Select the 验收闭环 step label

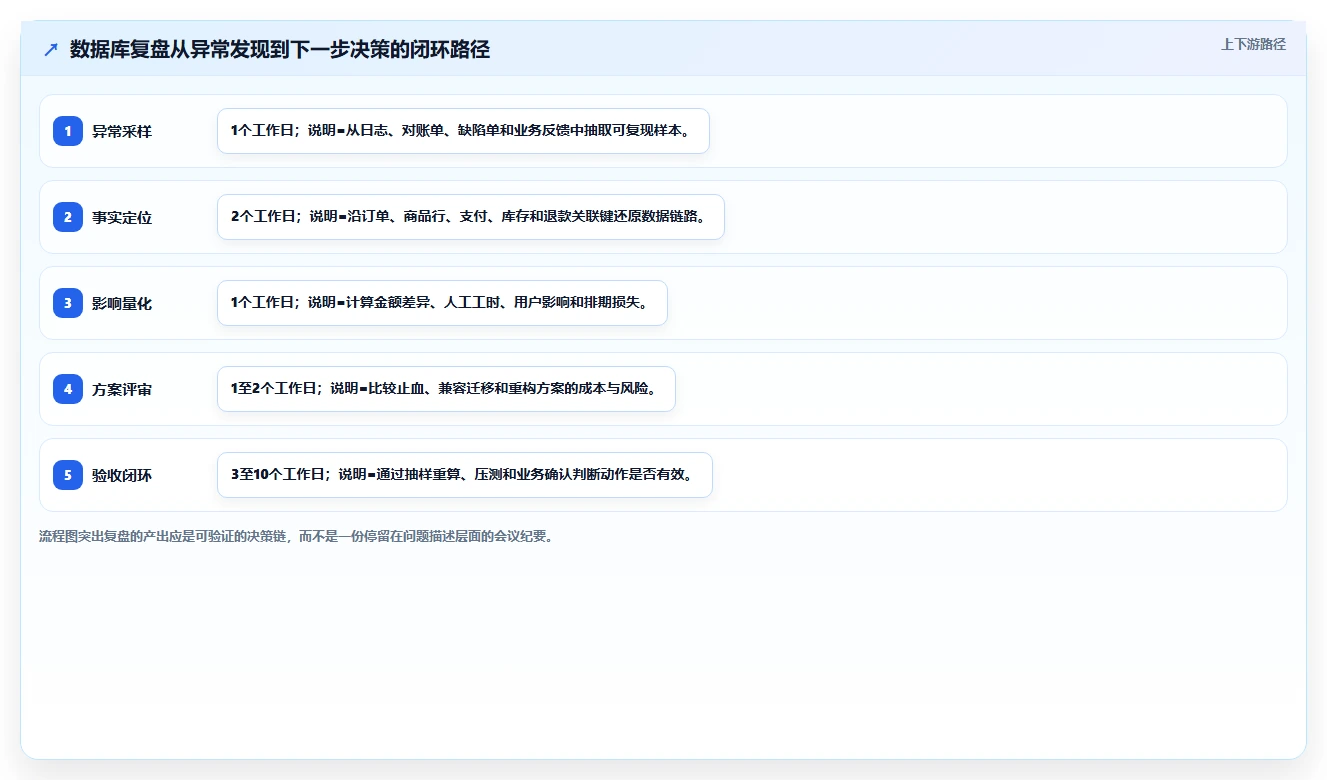pos(122,475)
